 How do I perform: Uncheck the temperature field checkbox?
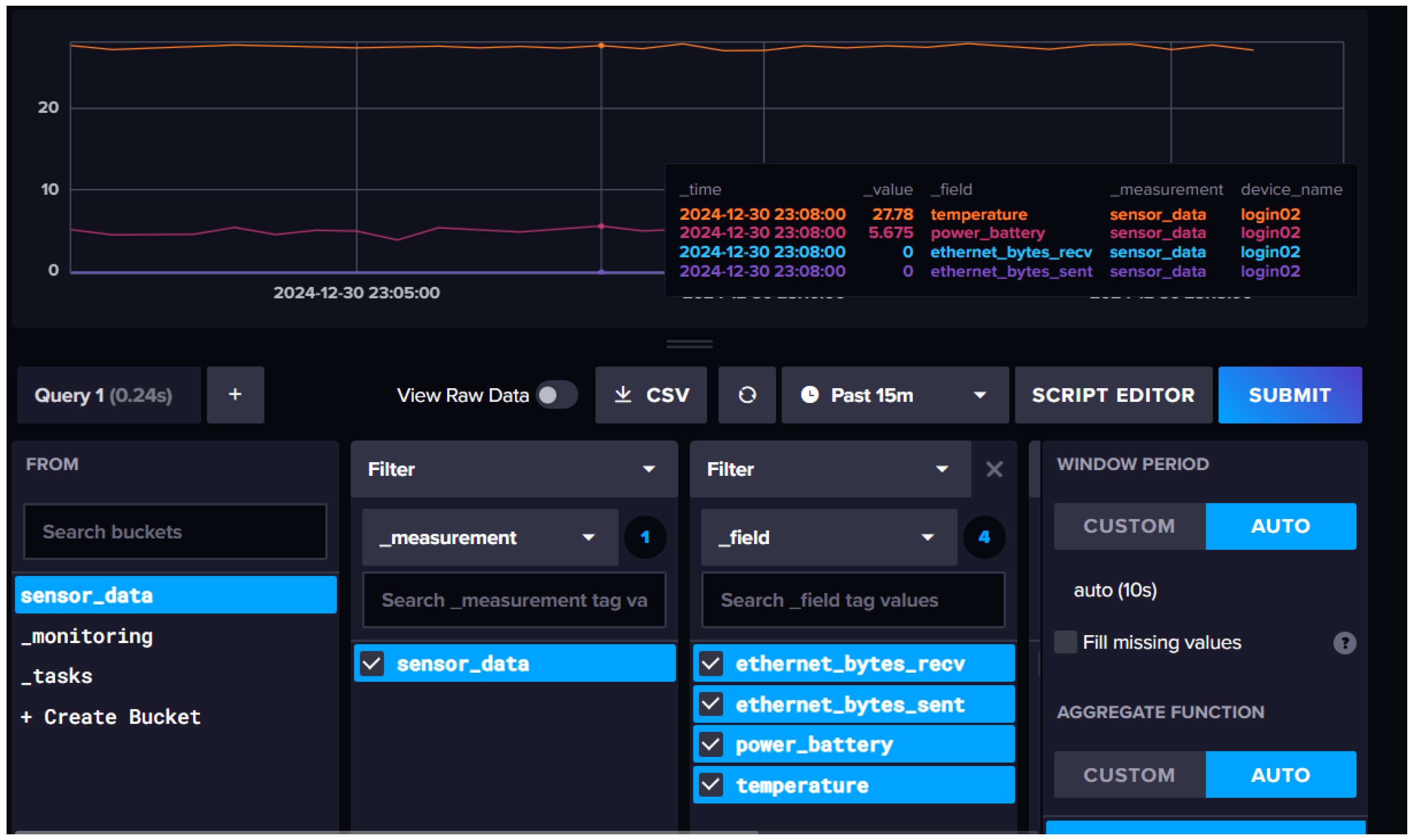pyautogui.click(x=711, y=785)
